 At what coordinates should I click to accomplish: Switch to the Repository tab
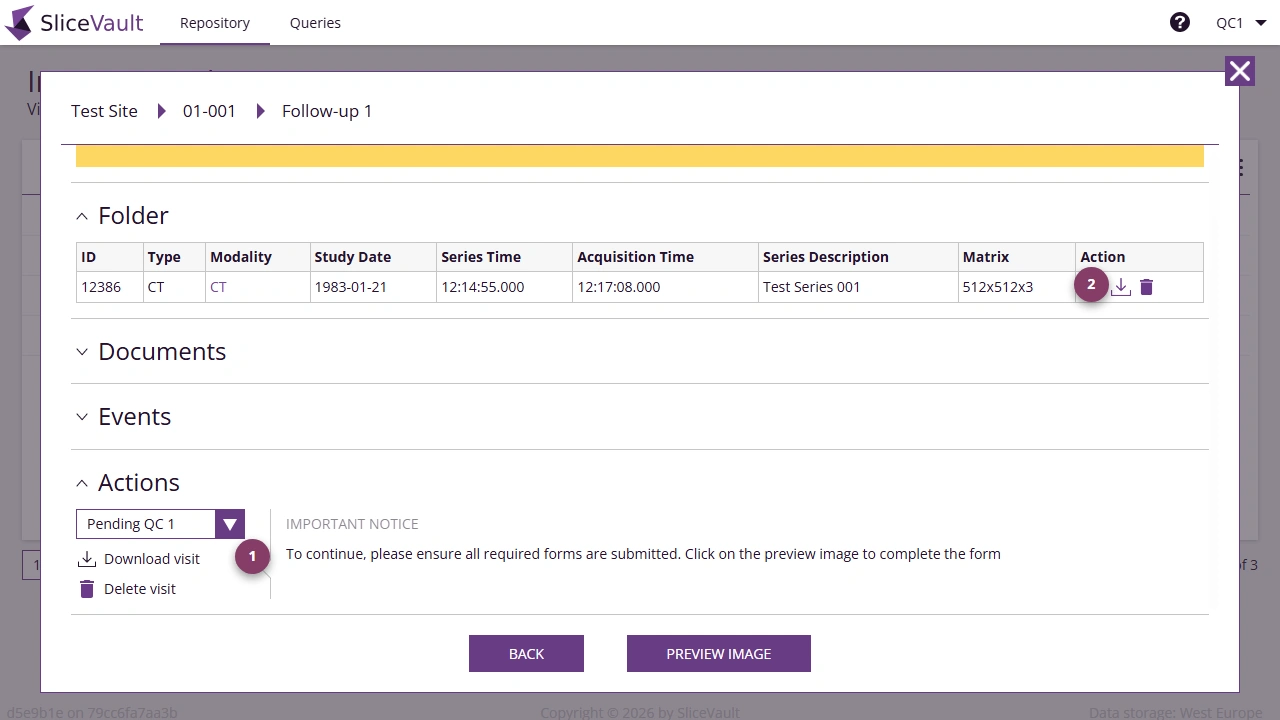click(214, 22)
